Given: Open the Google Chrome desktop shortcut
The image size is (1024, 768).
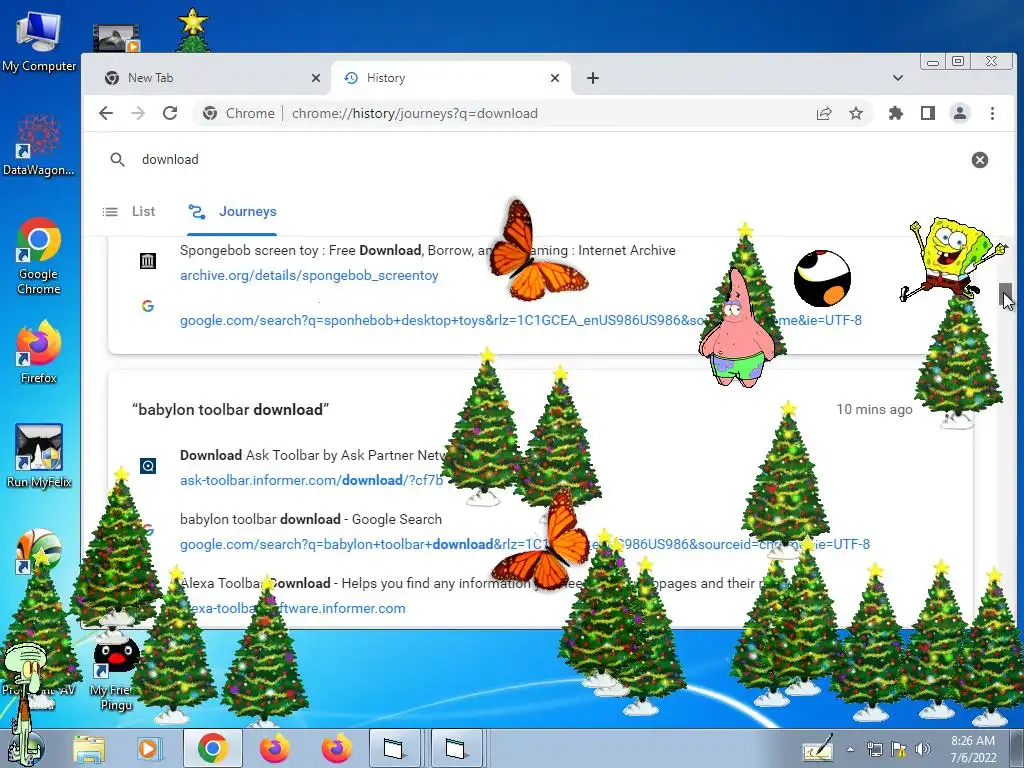Looking at the screenshot, I should [x=39, y=257].
